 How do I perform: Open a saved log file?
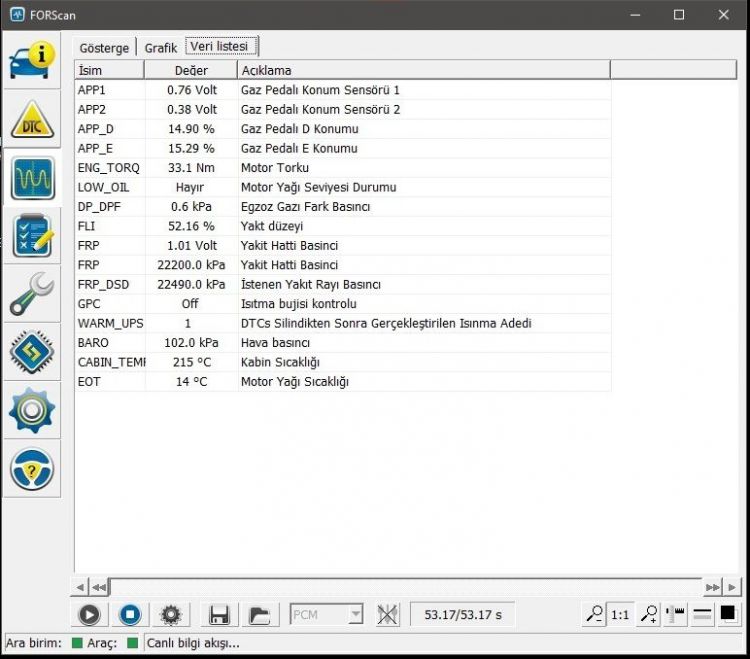click(x=260, y=615)
